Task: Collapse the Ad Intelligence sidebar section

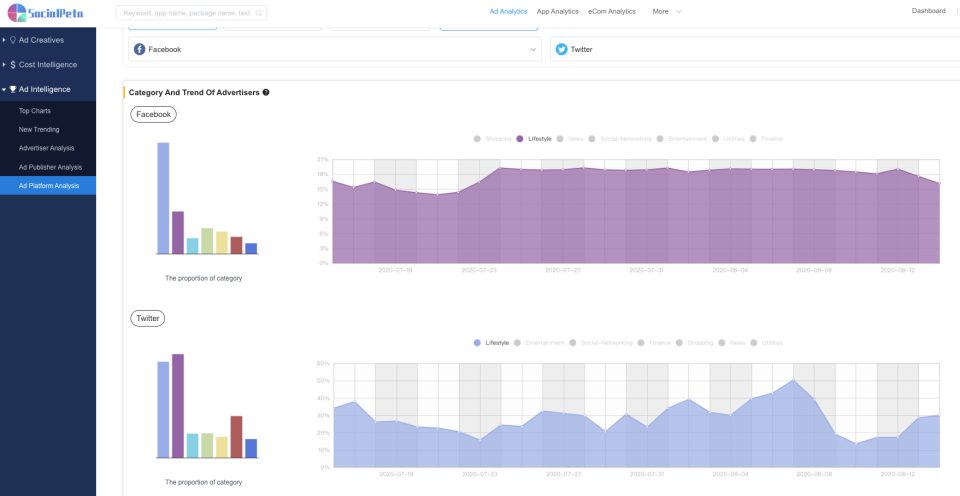Action: click(x=48, y=89)
